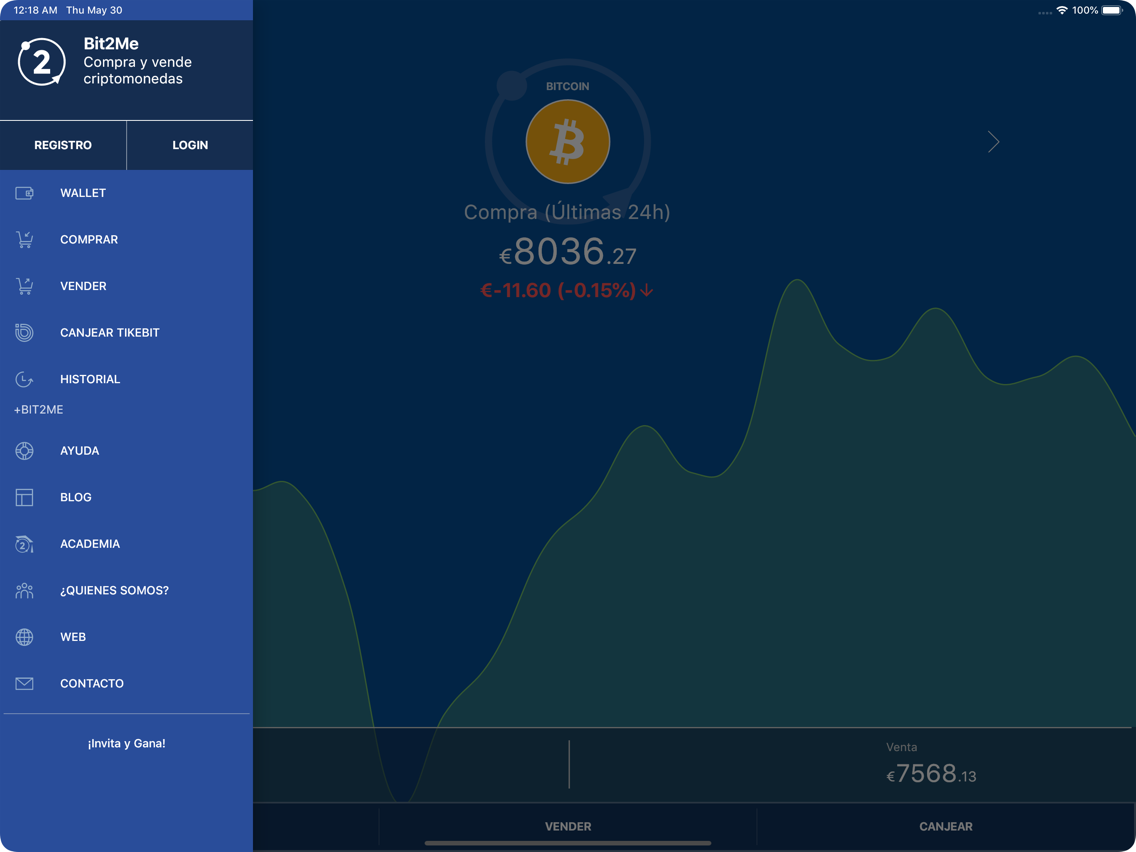
Task: Tap the Bitcoin coin emblem
Action: 567,141
